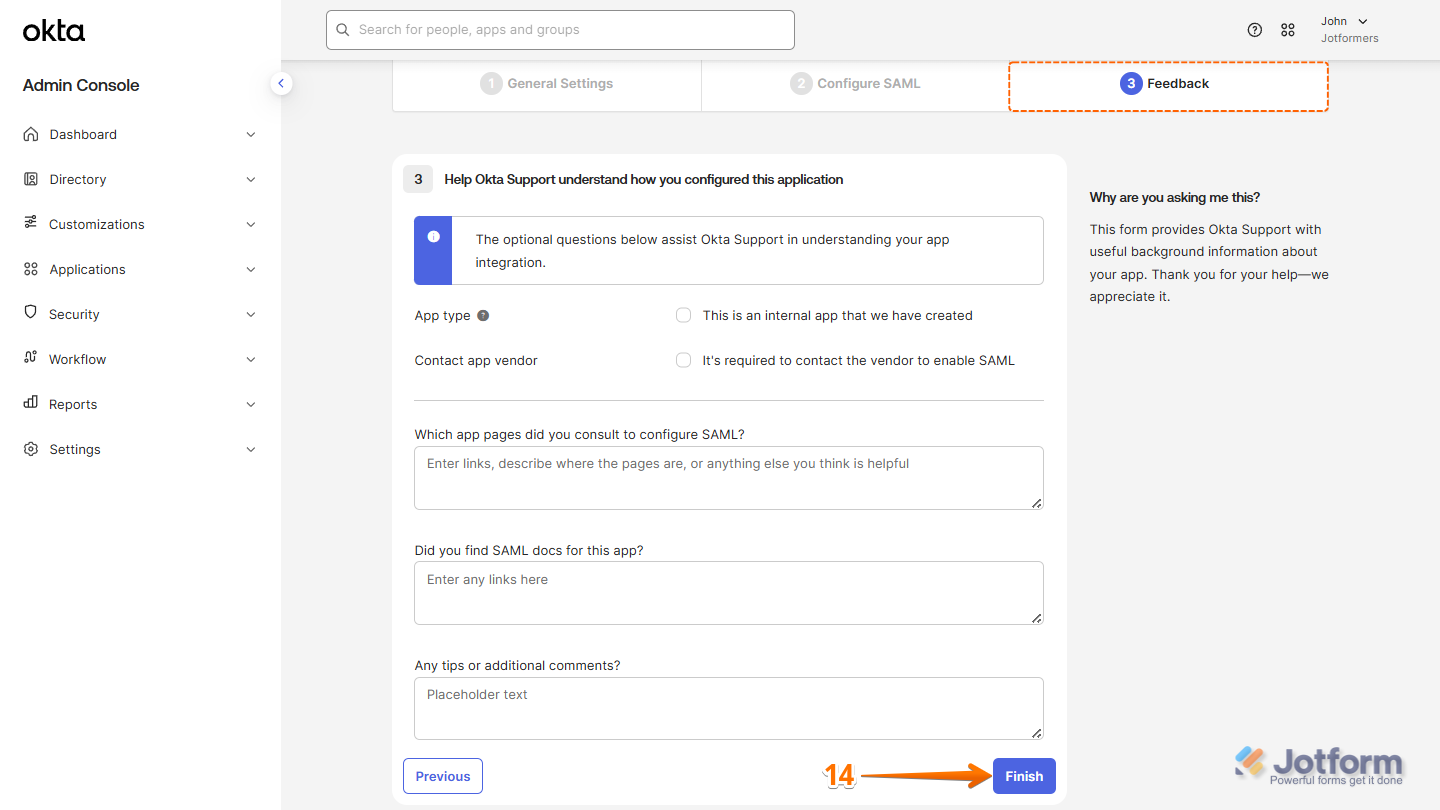
Task: Select the Feedback step tab
Action: pos(1168,86)
